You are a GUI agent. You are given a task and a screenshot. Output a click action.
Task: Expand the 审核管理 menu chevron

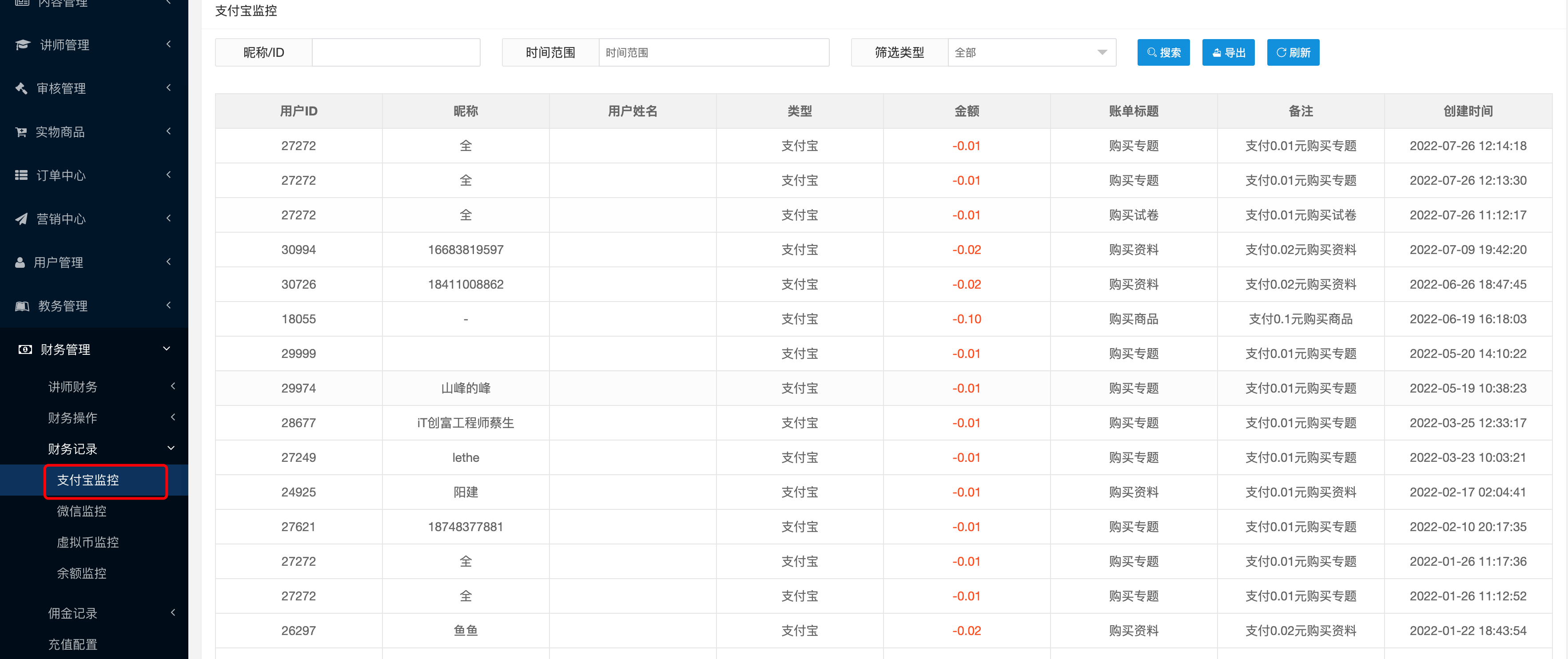pyautogui.click(x=169, y=87)
